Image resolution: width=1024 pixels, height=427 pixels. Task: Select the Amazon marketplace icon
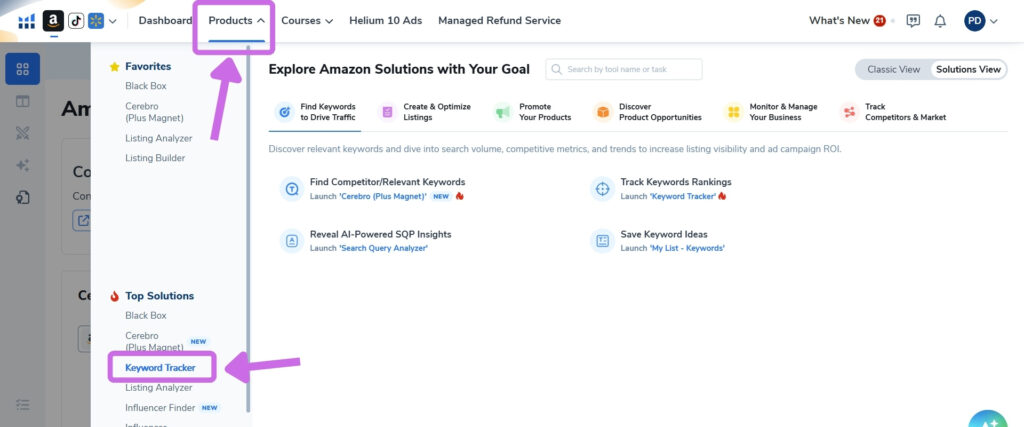click(54, 21)
